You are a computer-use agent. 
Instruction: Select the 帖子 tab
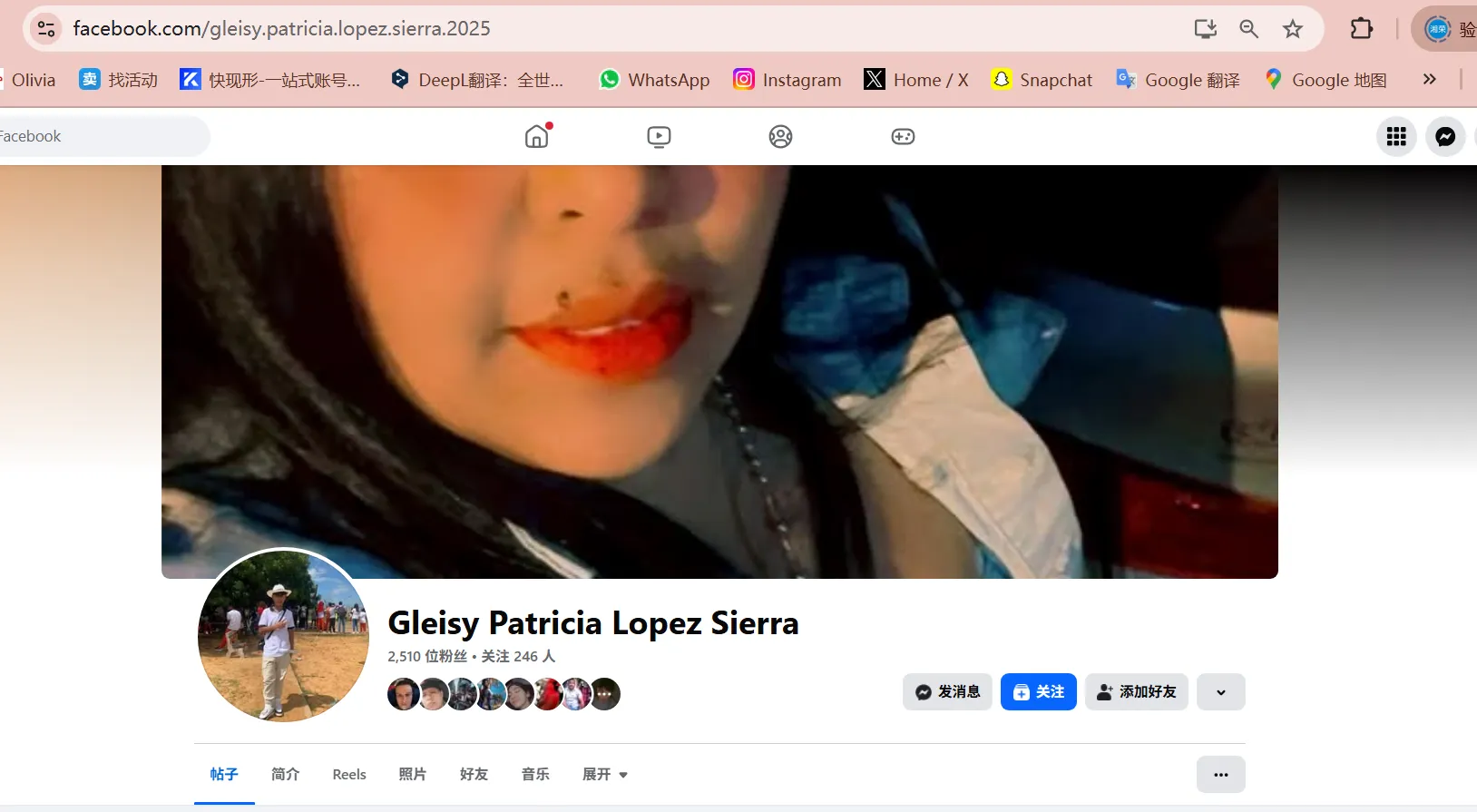pyautogui.click(x=224, y=774)
